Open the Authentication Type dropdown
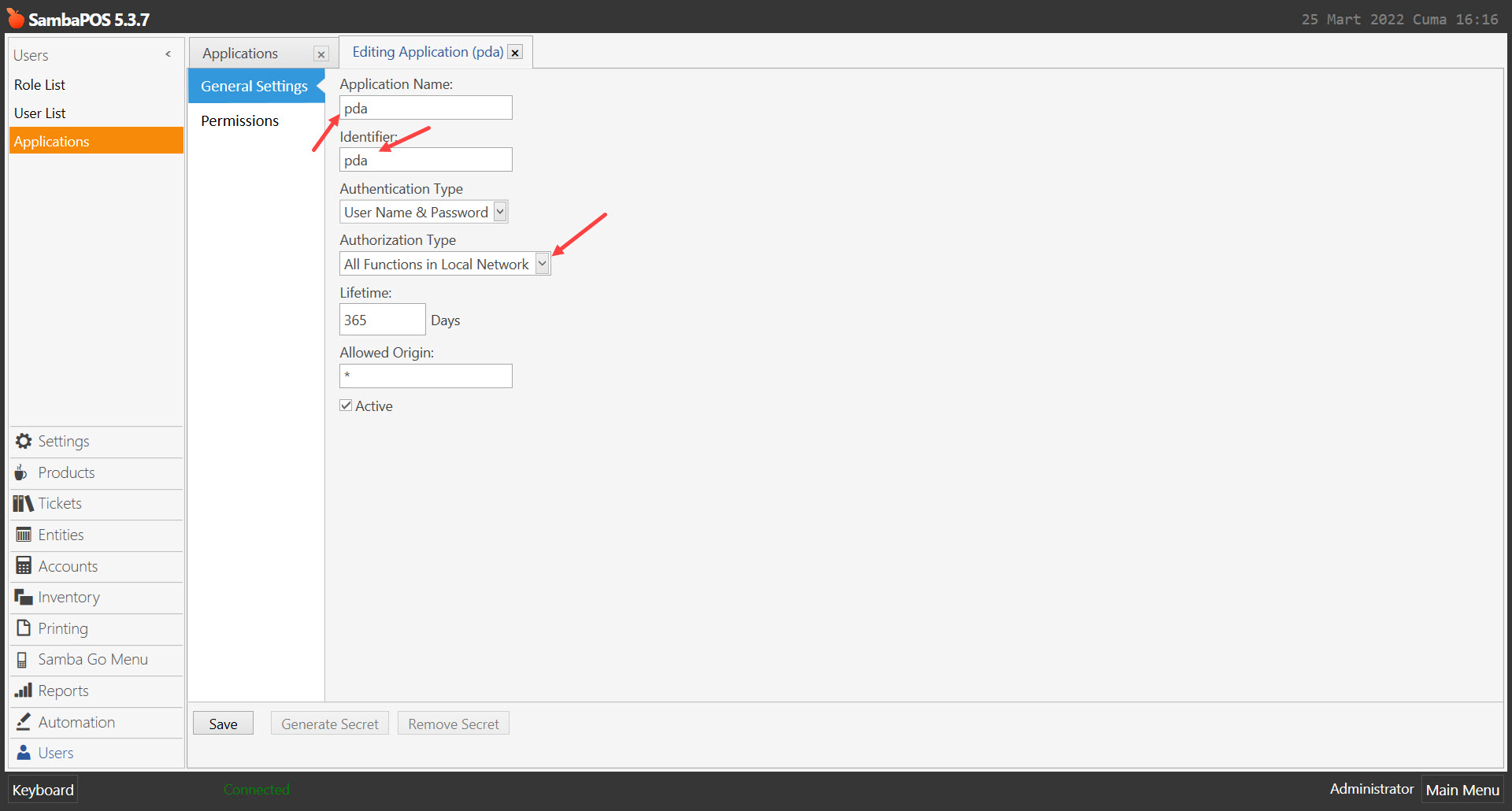Image resolution: width=1512 pixels, height=811 pixels. [x=499, y=211]
